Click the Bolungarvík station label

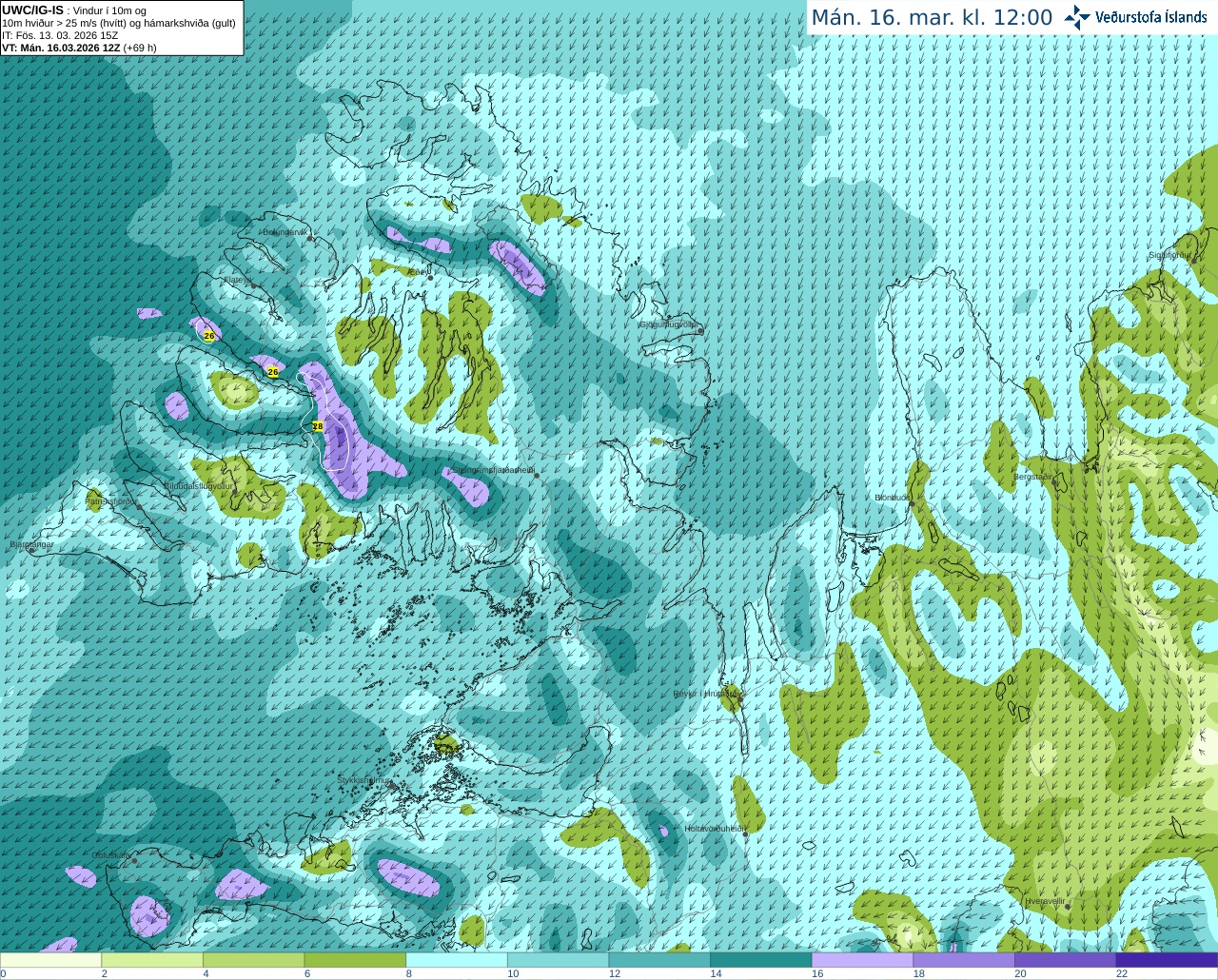point(285,232)
